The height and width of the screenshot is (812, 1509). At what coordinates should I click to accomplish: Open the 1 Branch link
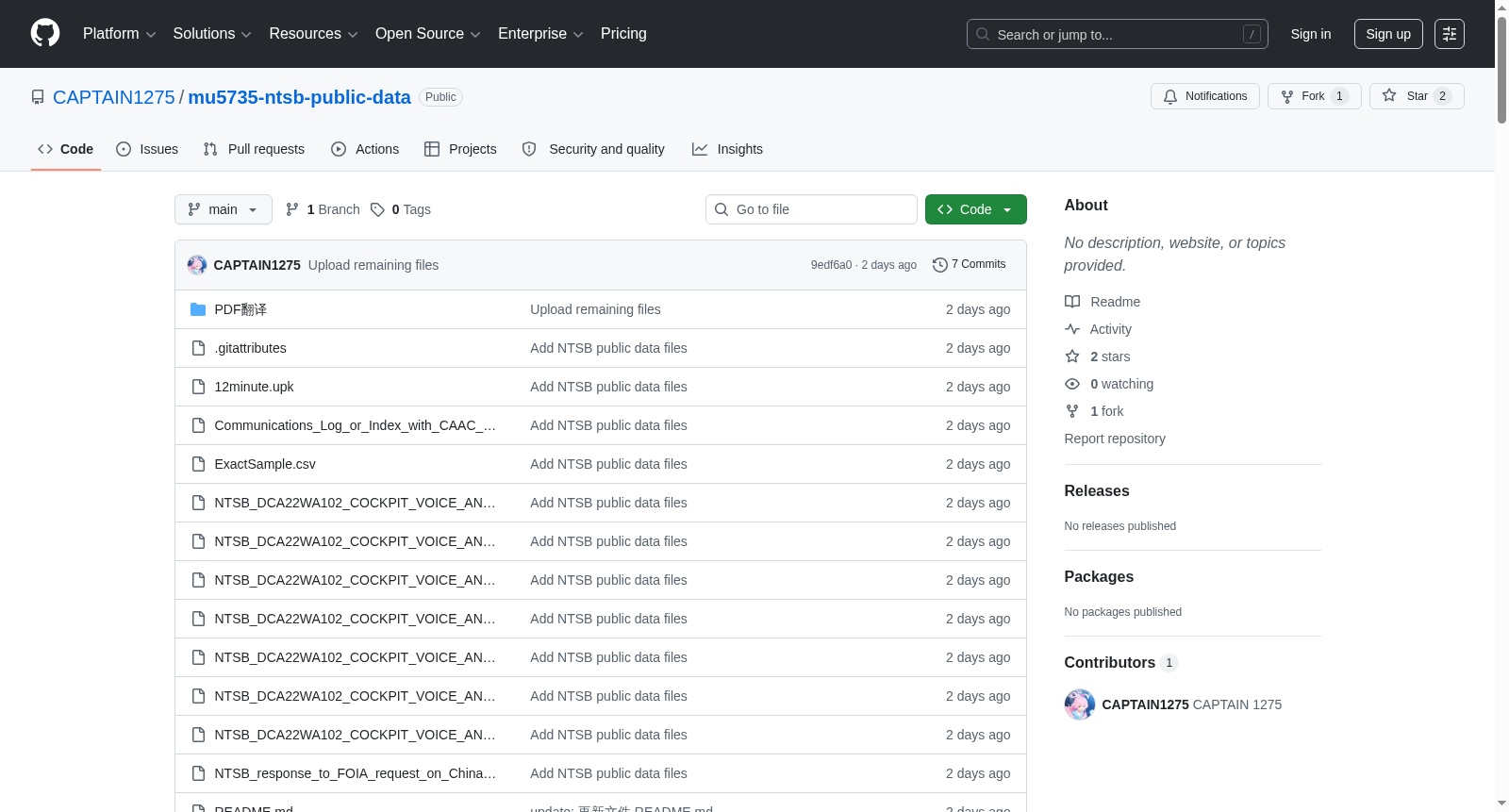(323, 209)
